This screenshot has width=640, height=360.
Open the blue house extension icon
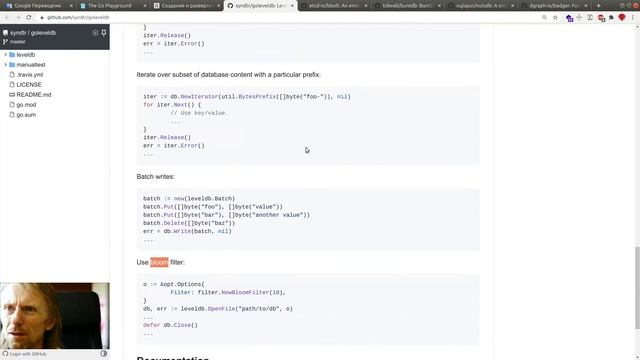(x=569, y=18)
